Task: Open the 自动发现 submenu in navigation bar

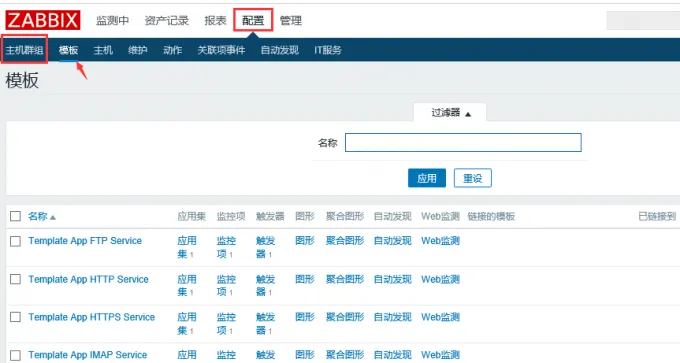Action: click(280, 50)
